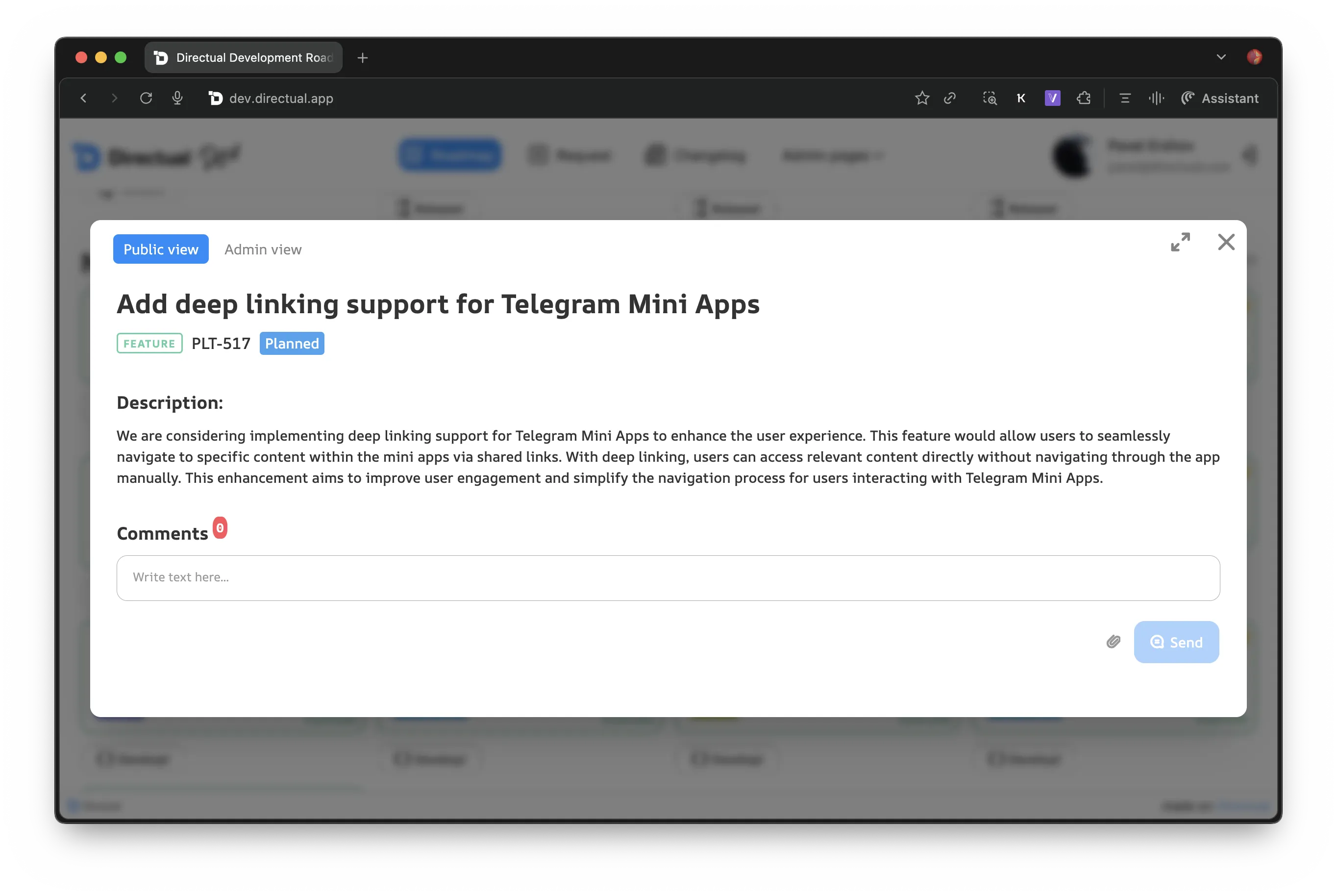Open the browser Assistant

[x=1219, y=99]
